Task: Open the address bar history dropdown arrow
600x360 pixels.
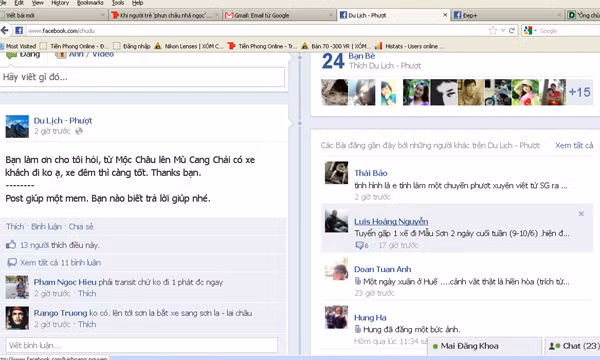Action: pos(503,31)
